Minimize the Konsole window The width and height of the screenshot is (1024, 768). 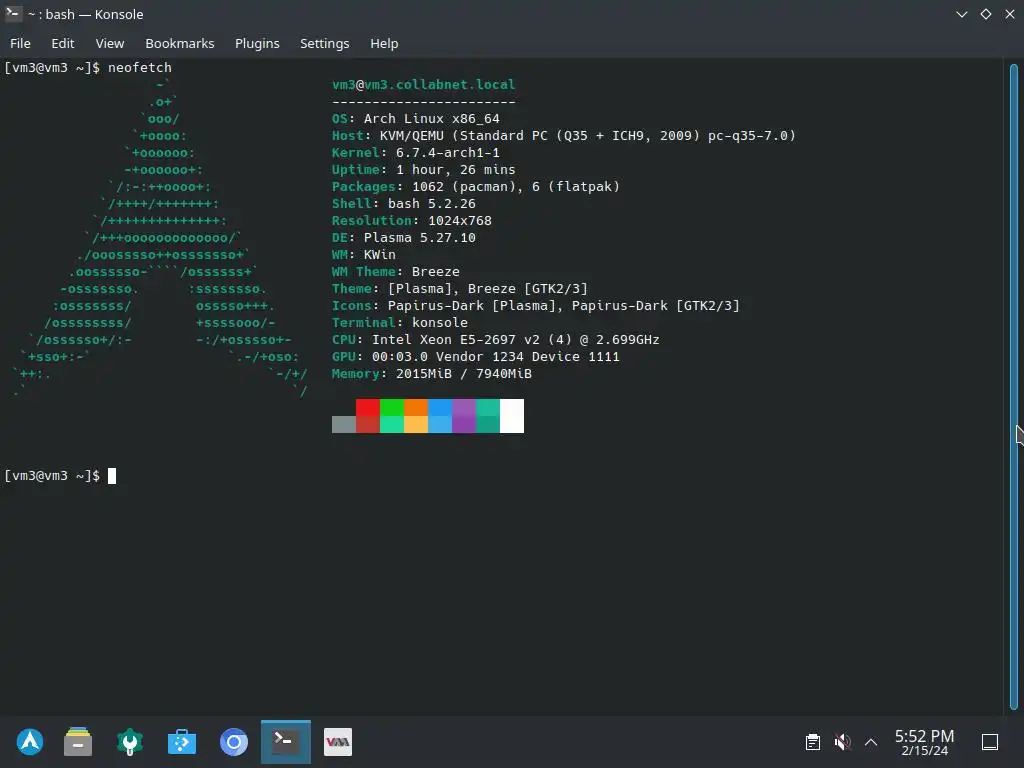click(962, 14)
